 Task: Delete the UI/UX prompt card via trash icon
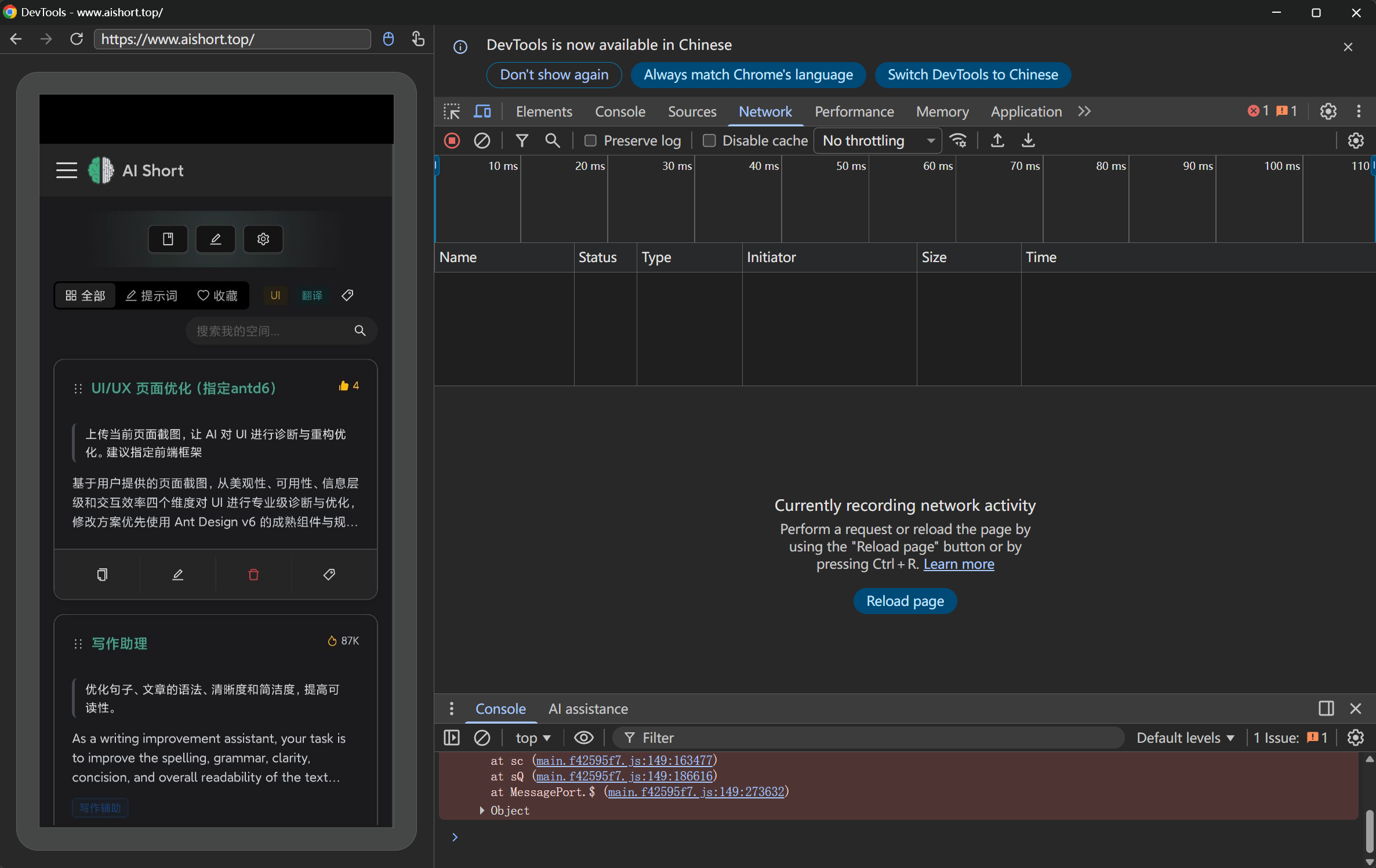253,575
